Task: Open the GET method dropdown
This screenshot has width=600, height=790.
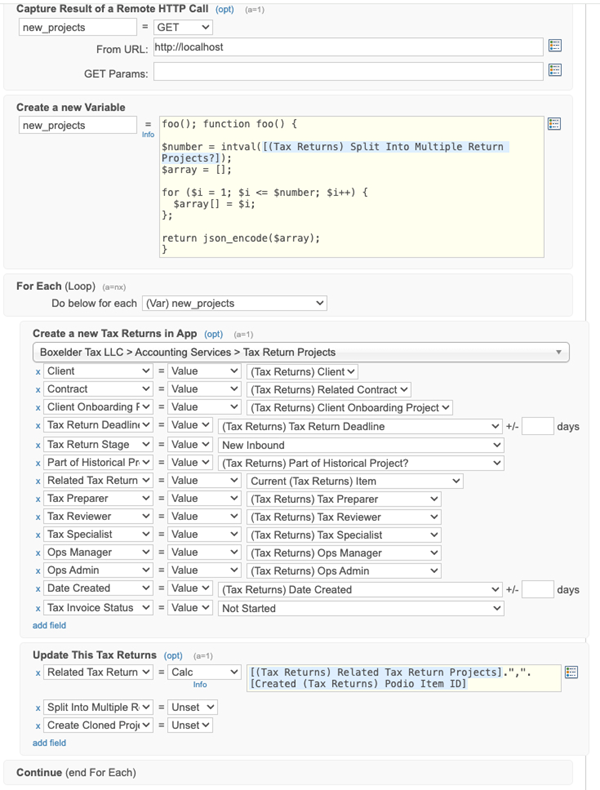Action: (182, 27)
